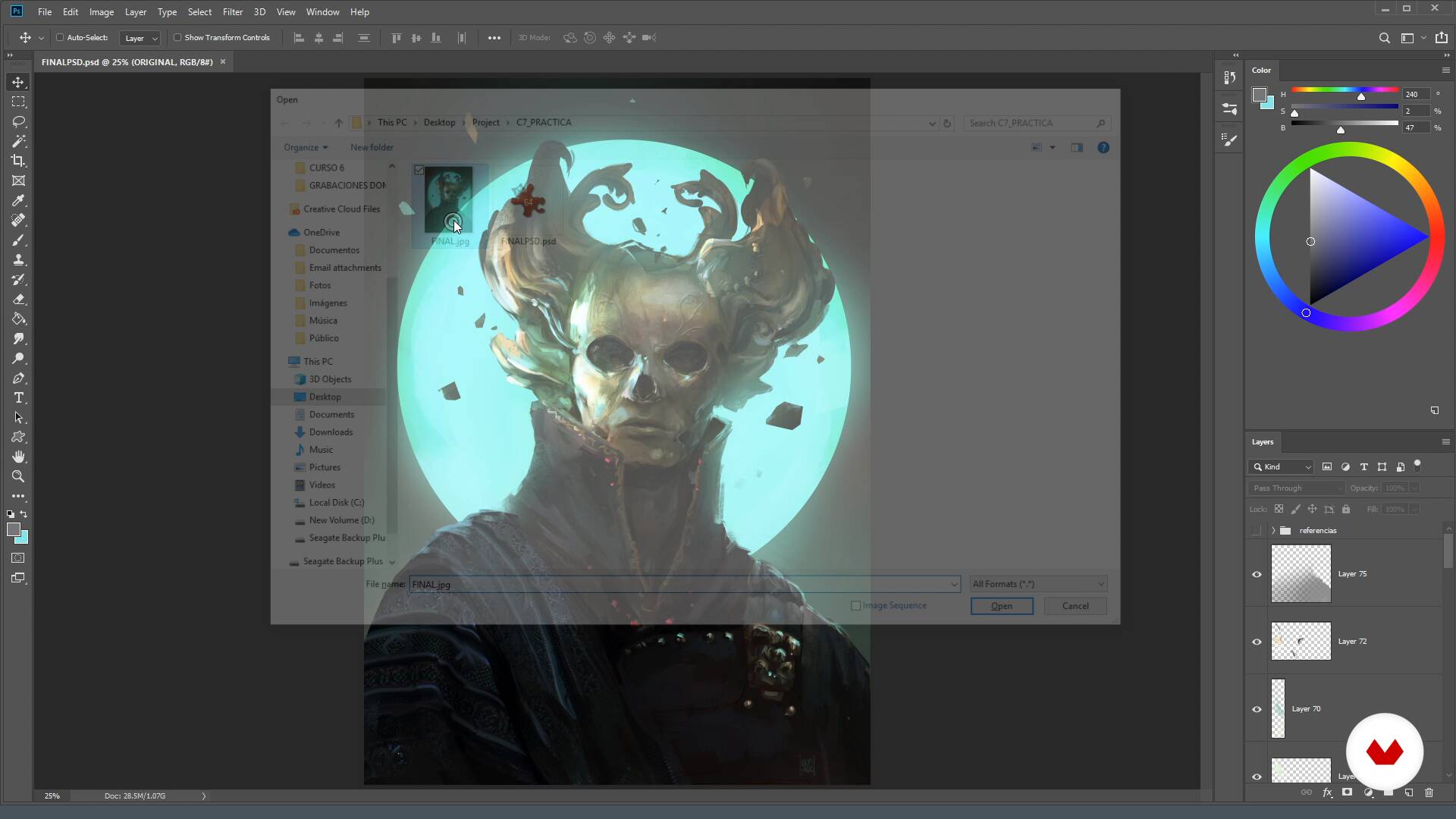The width and height of the screenshot is (1456, 819).
Task: Select the History Brush tool
Action: coord(19,279)
